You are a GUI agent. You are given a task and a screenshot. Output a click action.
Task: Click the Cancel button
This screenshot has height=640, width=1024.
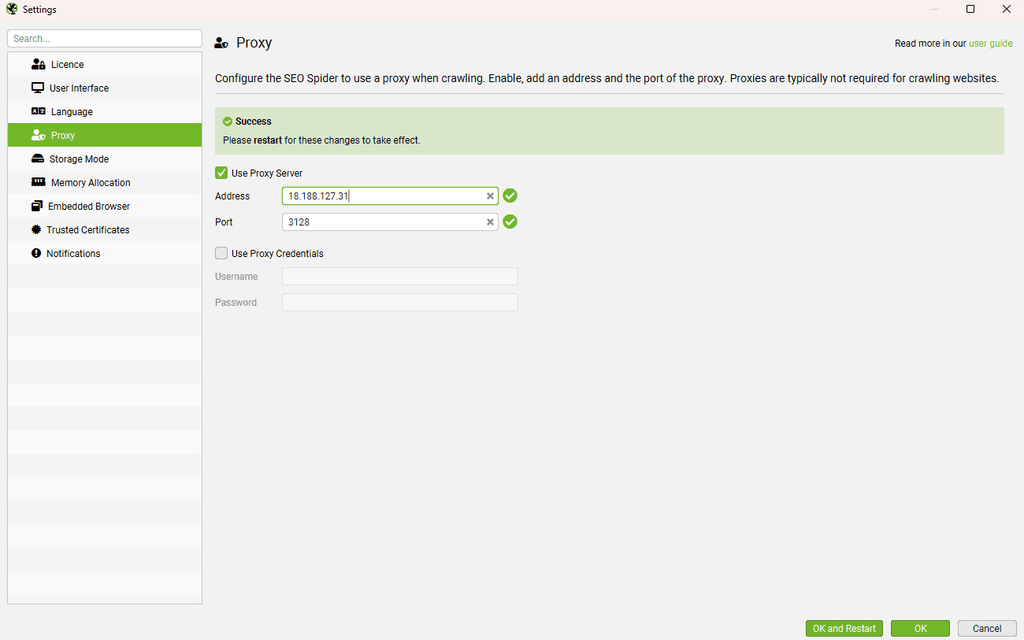(x=987, y=628)
